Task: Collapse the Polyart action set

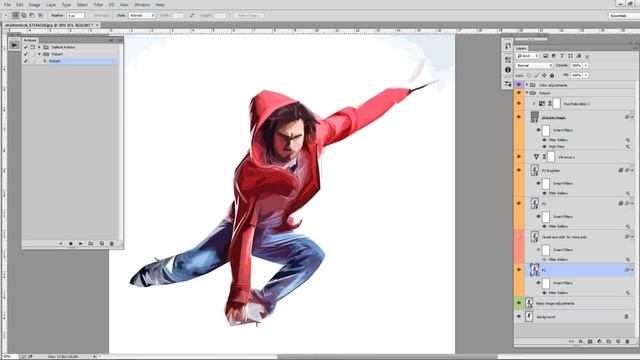Action: coord(39,54)
